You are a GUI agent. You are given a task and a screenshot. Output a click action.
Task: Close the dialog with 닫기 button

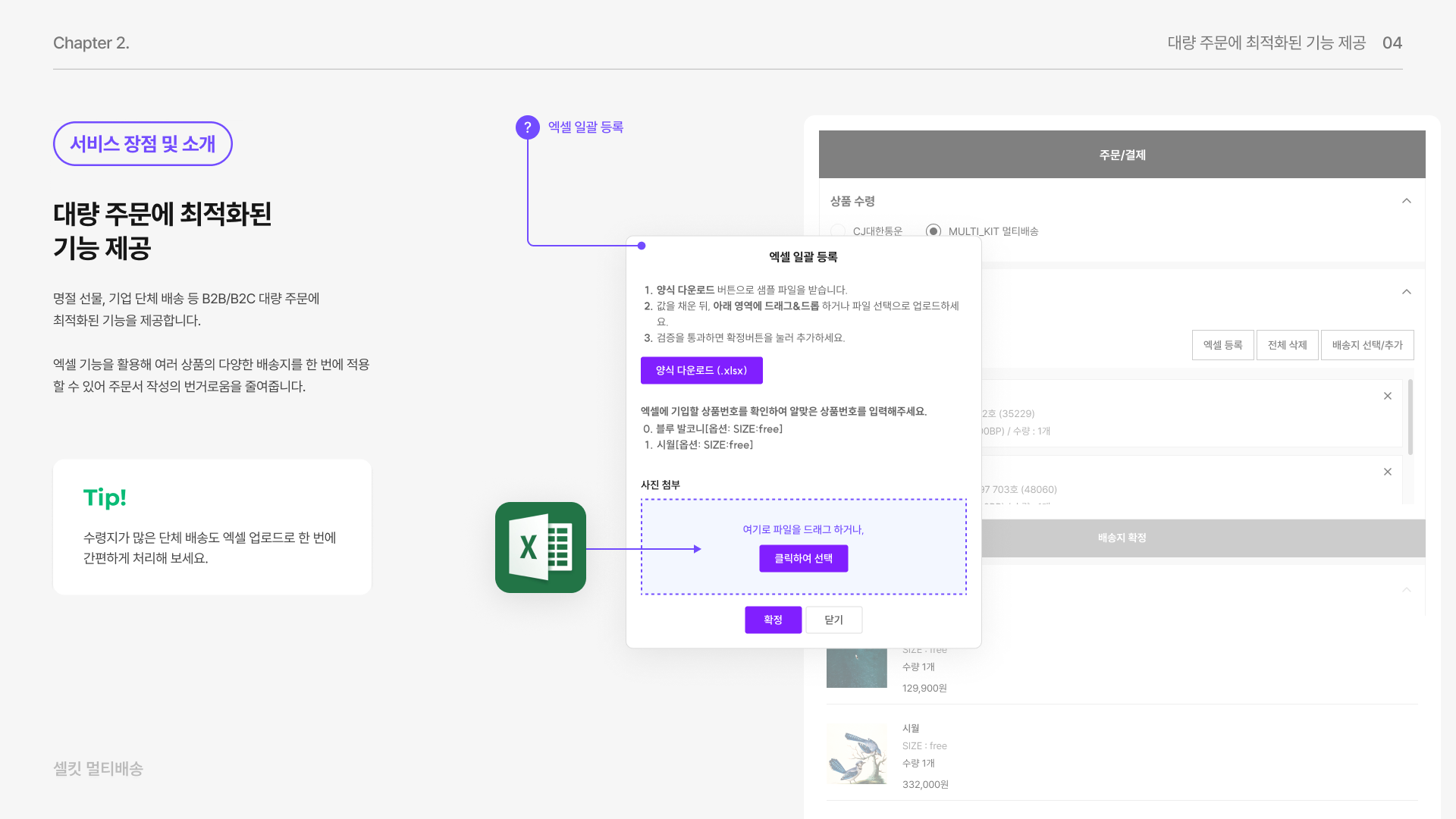833,620
